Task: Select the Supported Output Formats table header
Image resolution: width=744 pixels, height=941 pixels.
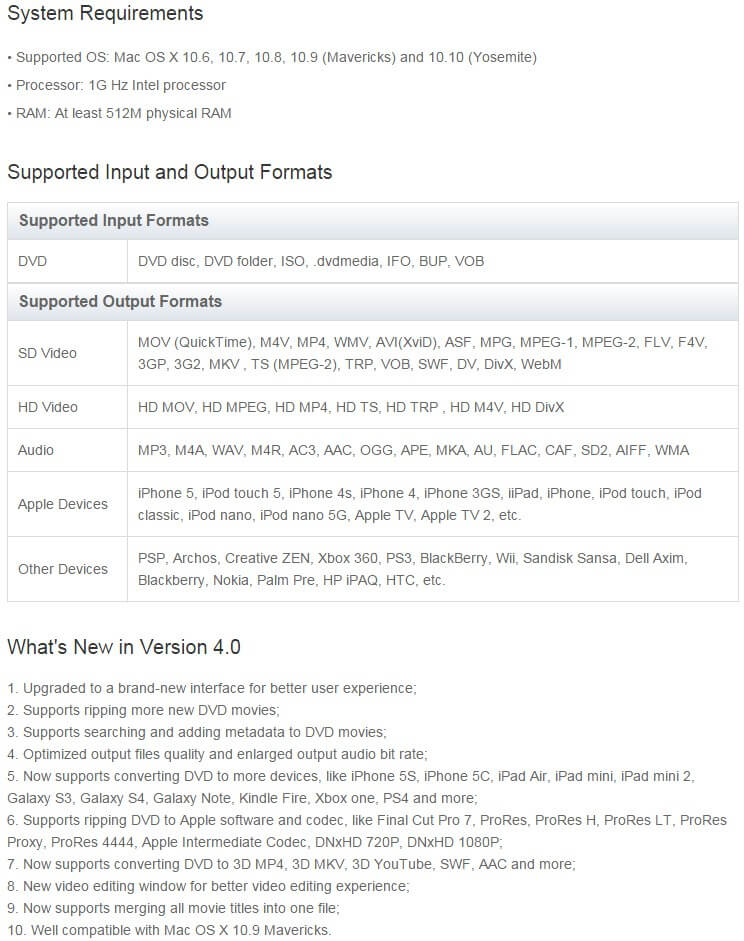Action: coord(373,301)
